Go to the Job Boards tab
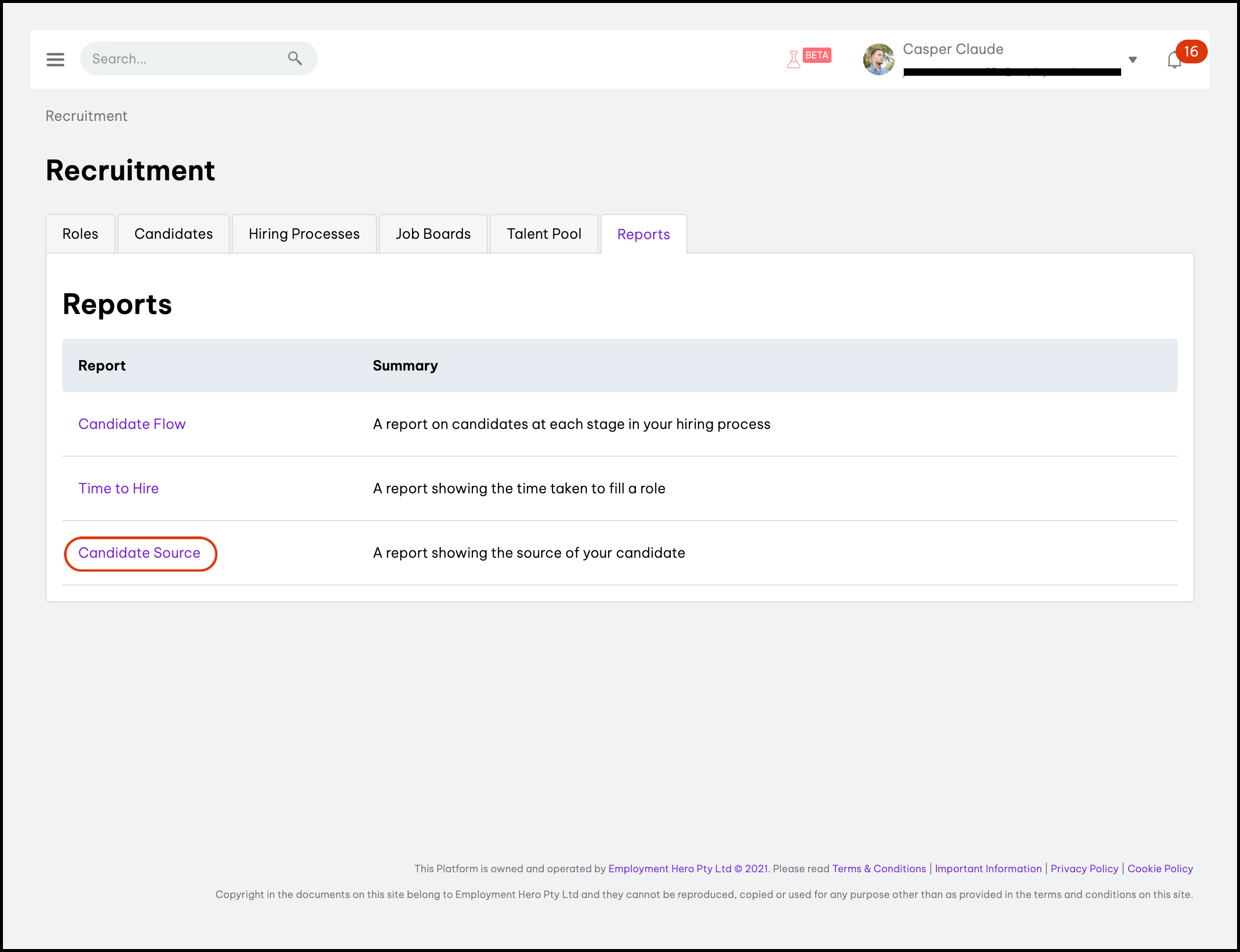The width and height of the screenshot is (1240, 952). [433, 234]
